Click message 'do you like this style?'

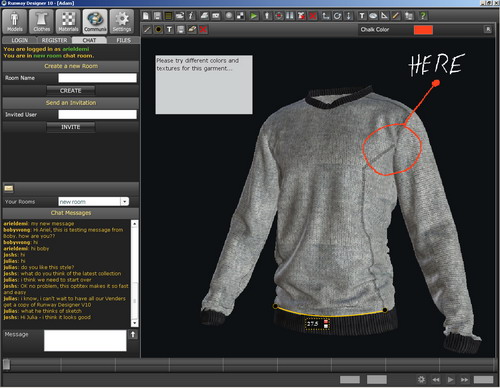47,267
